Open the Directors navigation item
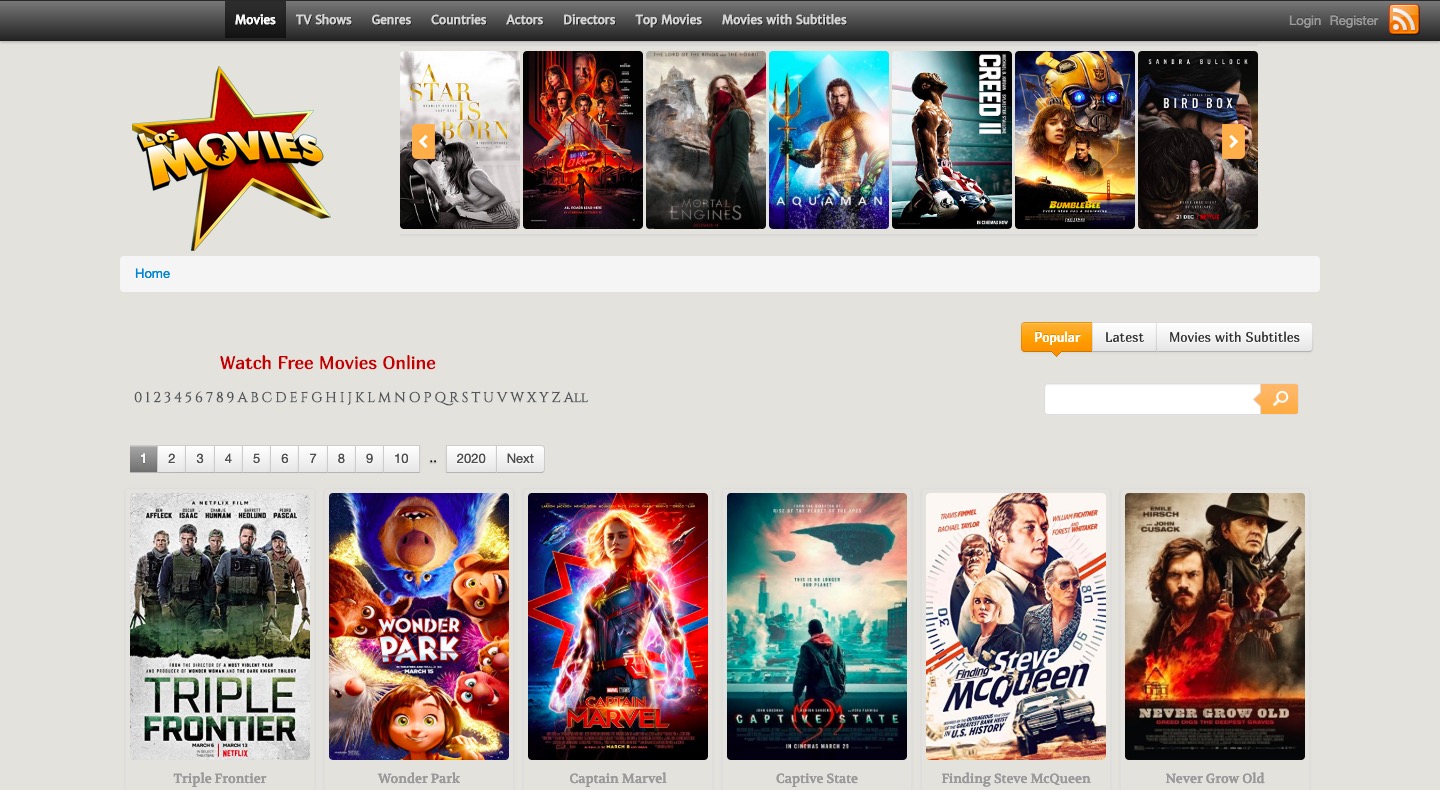Image resolution: width=1440 pixels, height=790 pixels. point(589,19)
